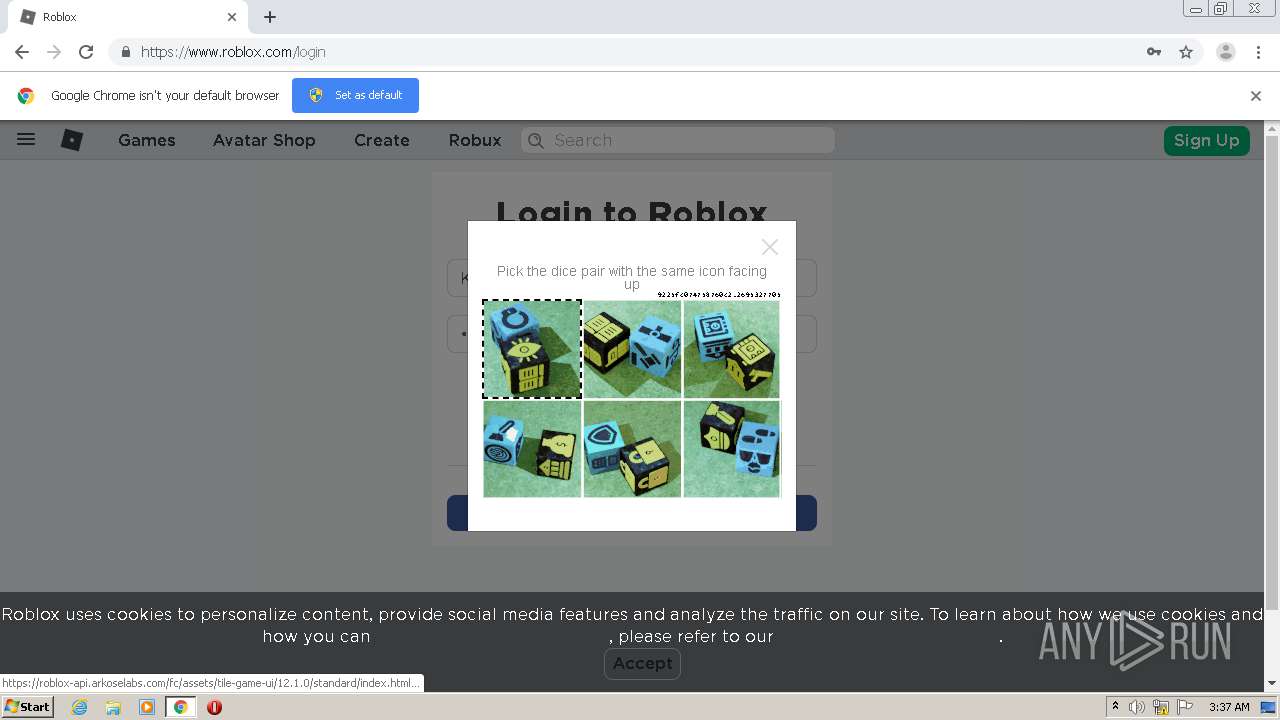
Task: Select the bottom-right dice pair image
Action: click(731, 449)
